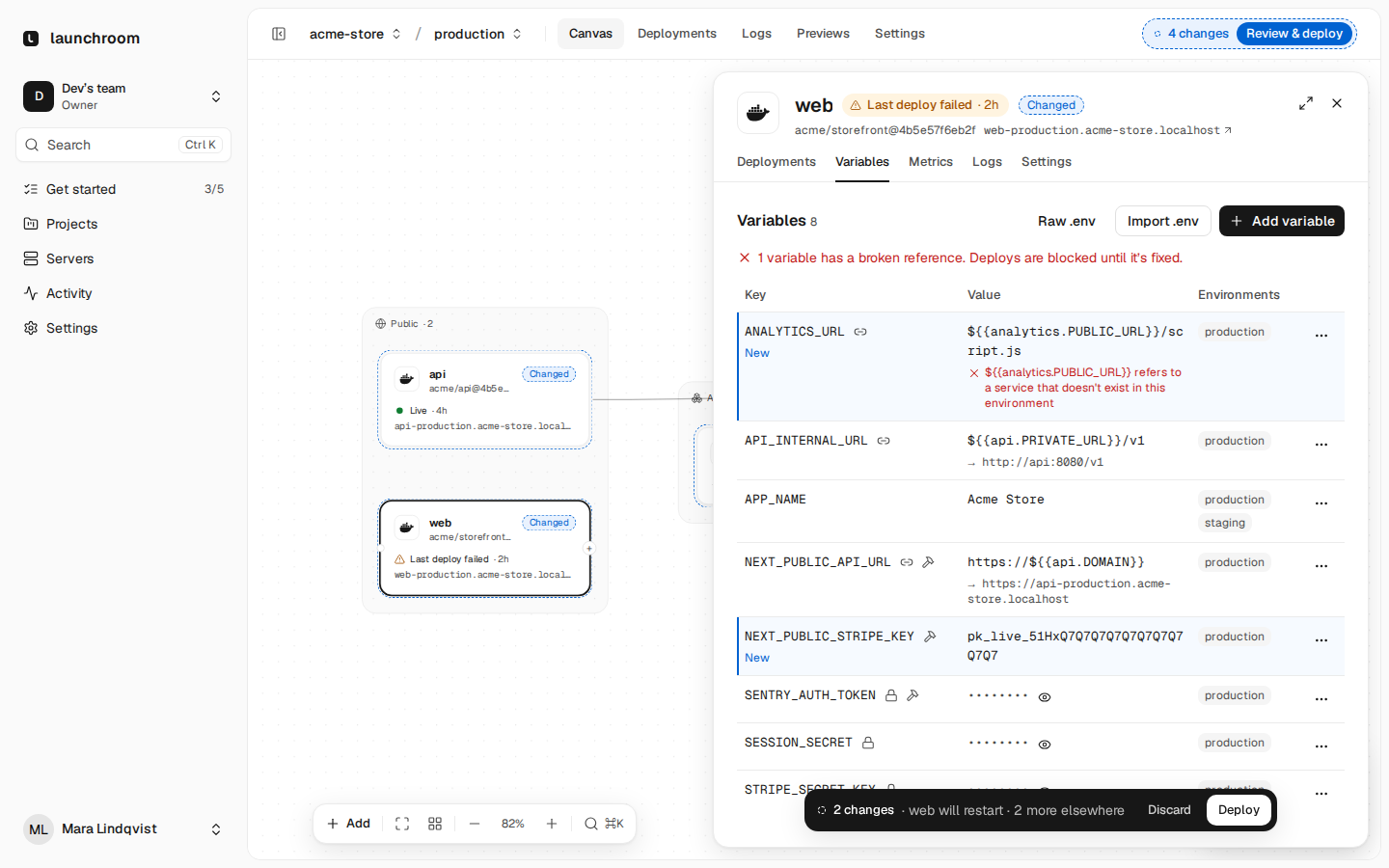Image resolution: width=1389 pixels, height=868 pixels.
Task: Discard the pending changes
Action: (x=1169, y=810)
